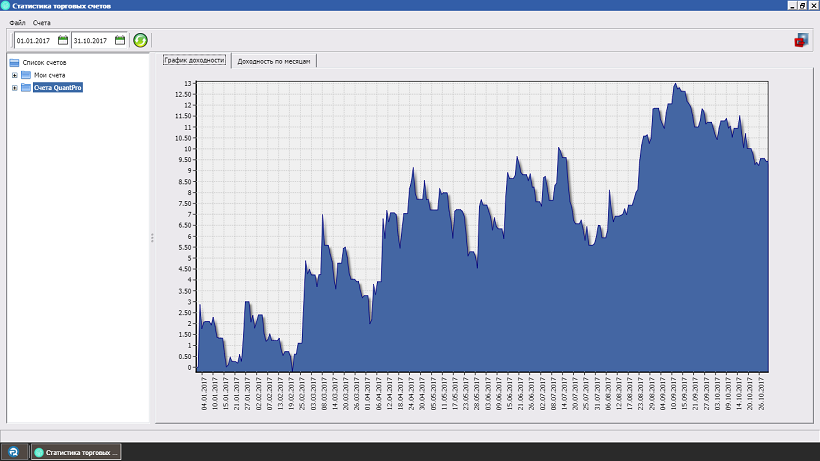Switch to the График доходности tab
Screen dimensions: 820x461
pyautogui.click(x=194, y=60)
